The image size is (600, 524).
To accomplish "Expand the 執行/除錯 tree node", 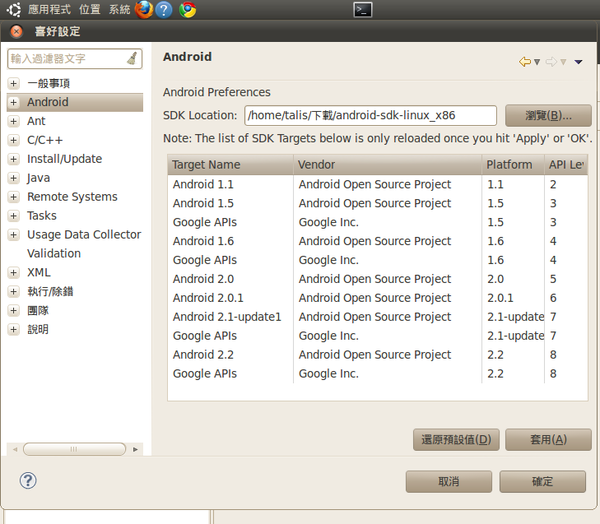I will pos(13,292).
